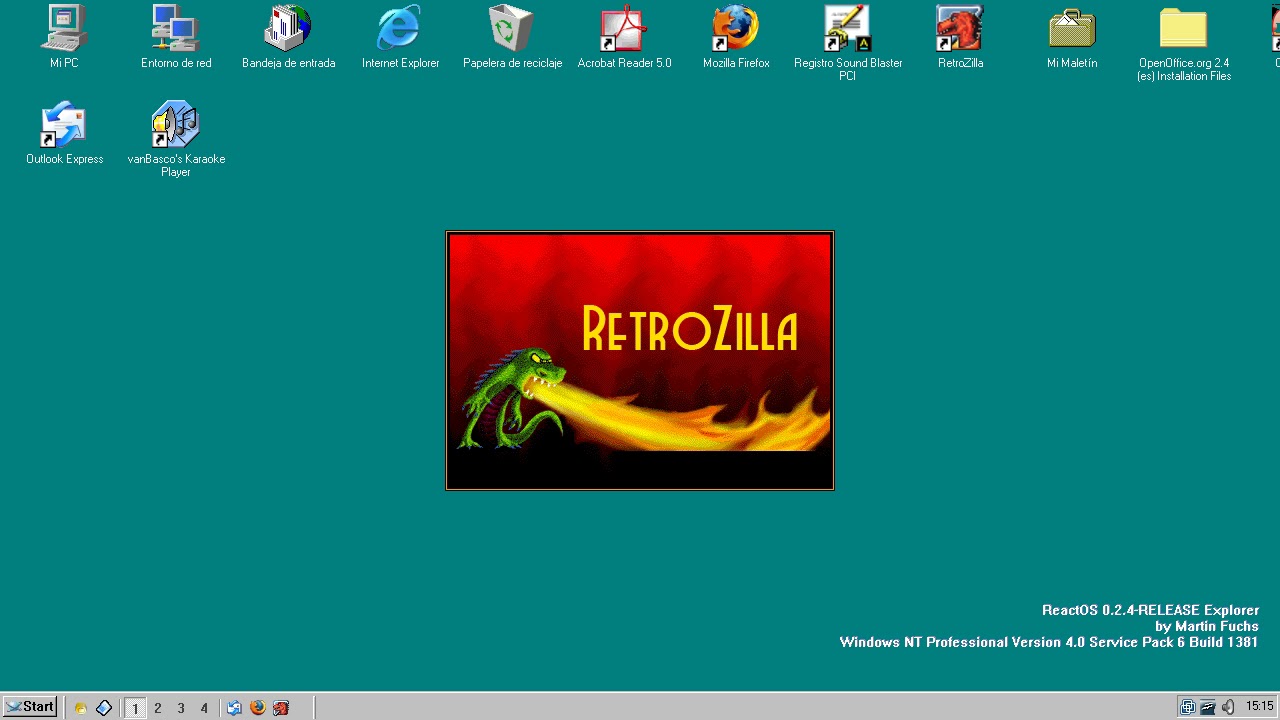Open OpenOffice.org 2.4 Installation Files folder
Screen dimensions: 1280x720
click(1184, 43)
